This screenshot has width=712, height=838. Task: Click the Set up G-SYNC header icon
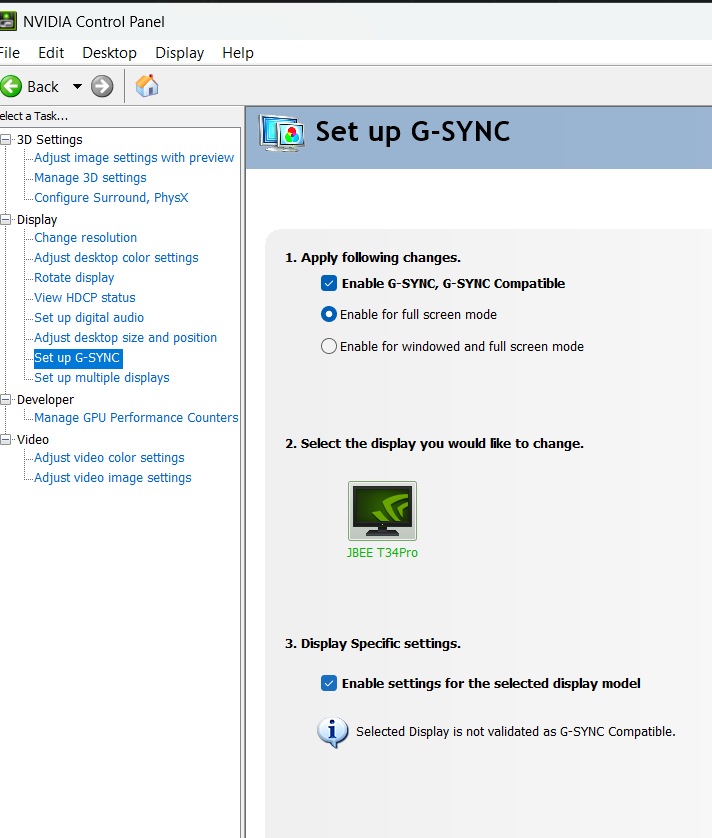coord(281,132)
